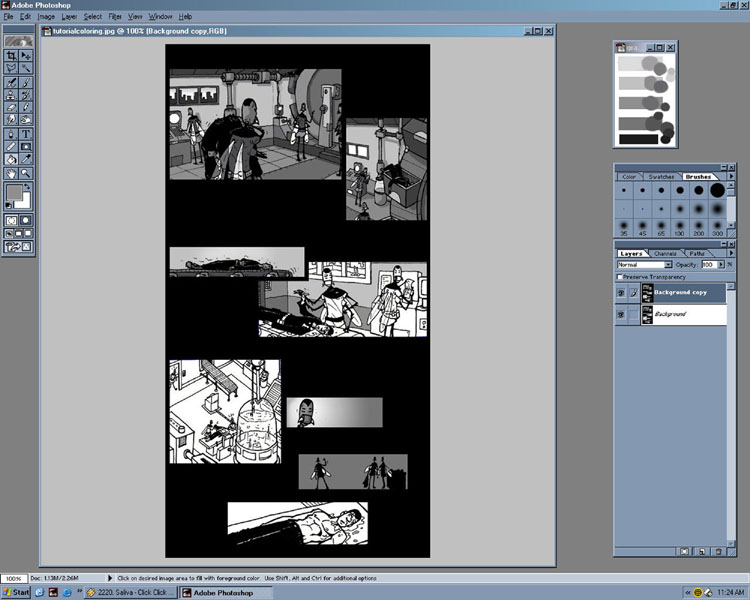
Task: Open the Brushes palette flyout menu
Action: click(731, 177)
